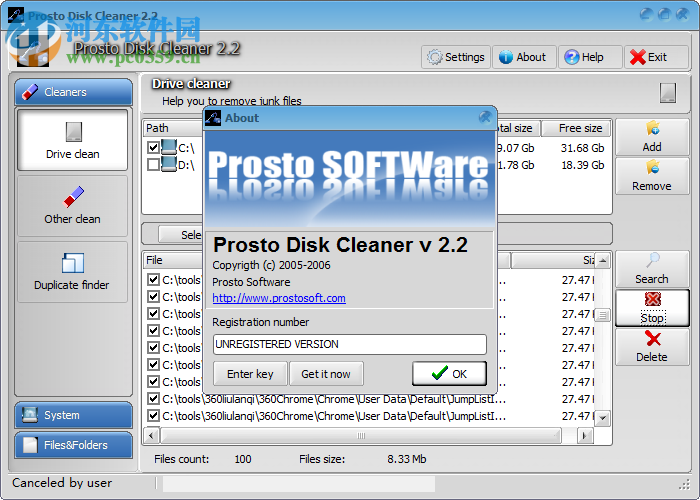Click the horizontal scrollbar left arrow in the file list

click(151, 435)
